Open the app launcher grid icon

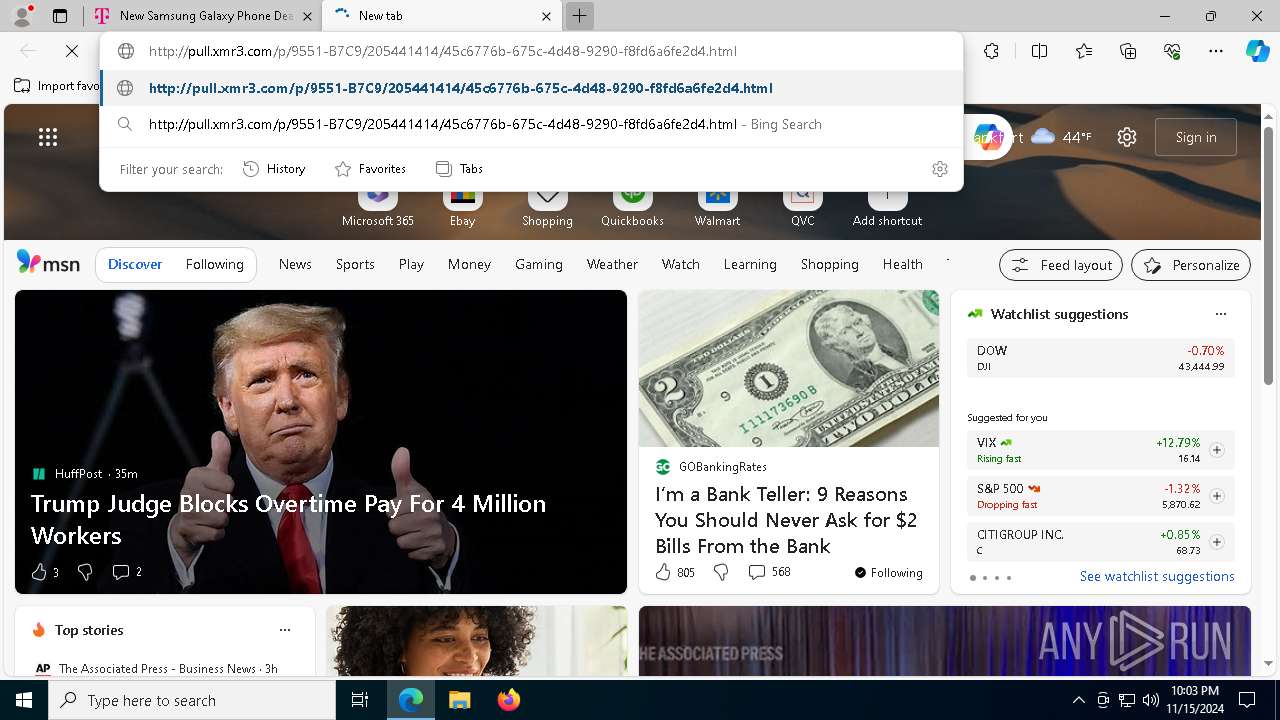48,137
